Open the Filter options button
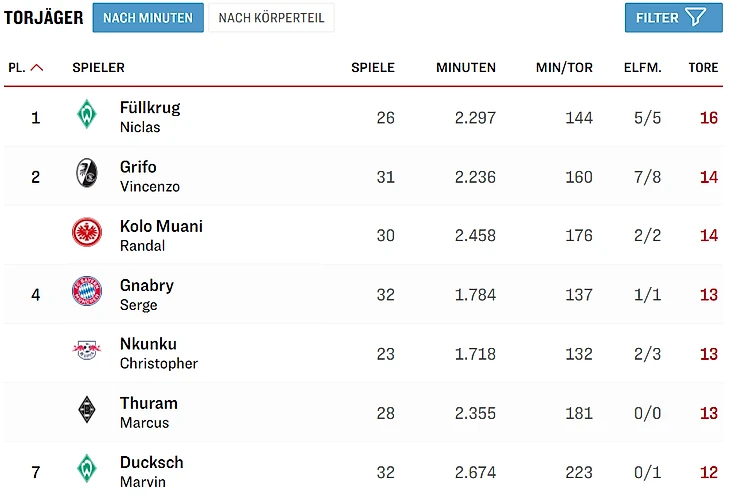This screenshot has width=730, height=499. 672,17
